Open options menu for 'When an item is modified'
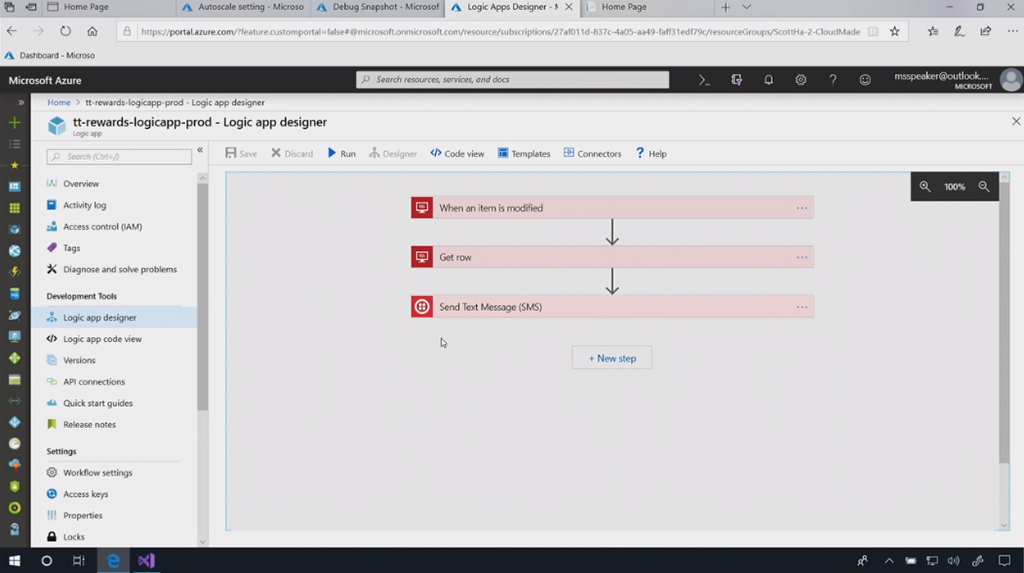Viewport: 1024px width, 573px height. pyautogui.click(x=802, y=208)
